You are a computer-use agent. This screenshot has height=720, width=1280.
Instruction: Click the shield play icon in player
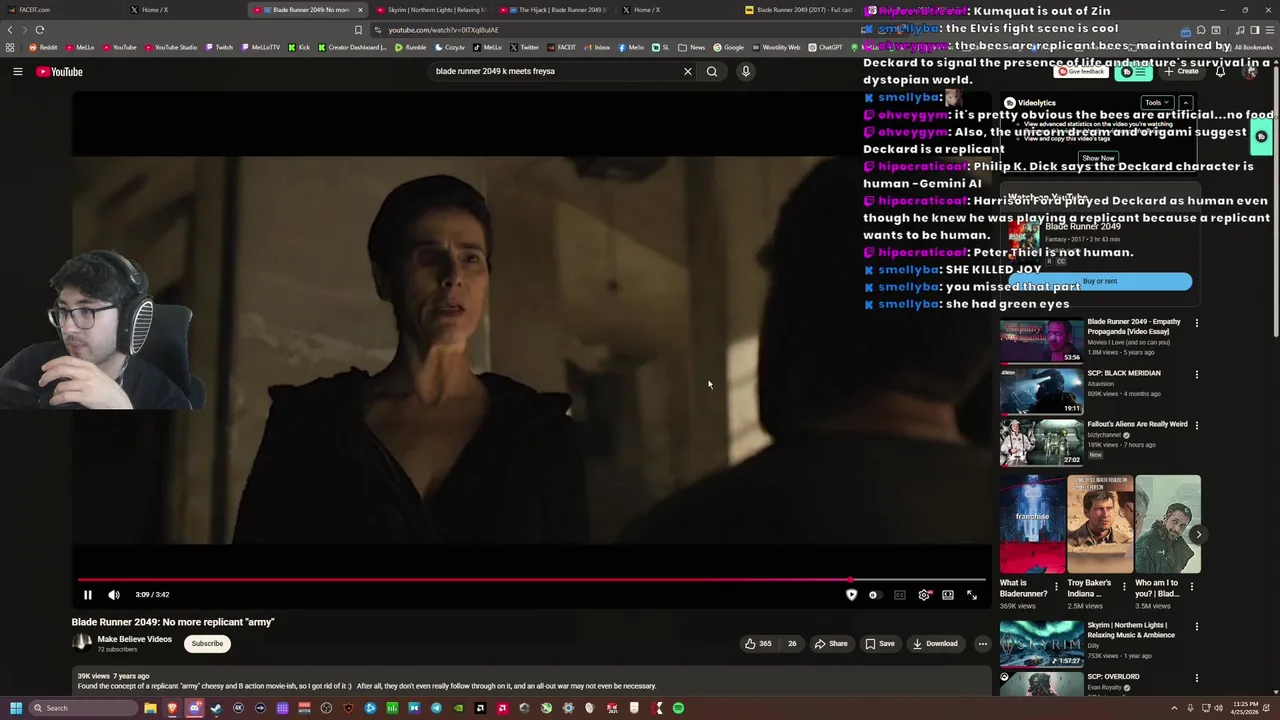[x=852, y=595]
